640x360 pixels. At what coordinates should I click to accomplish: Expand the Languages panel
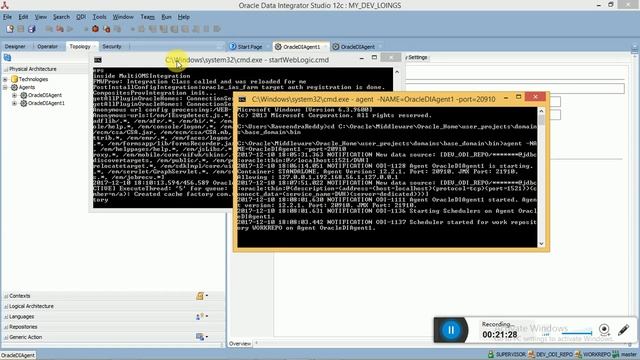[6, 317]
